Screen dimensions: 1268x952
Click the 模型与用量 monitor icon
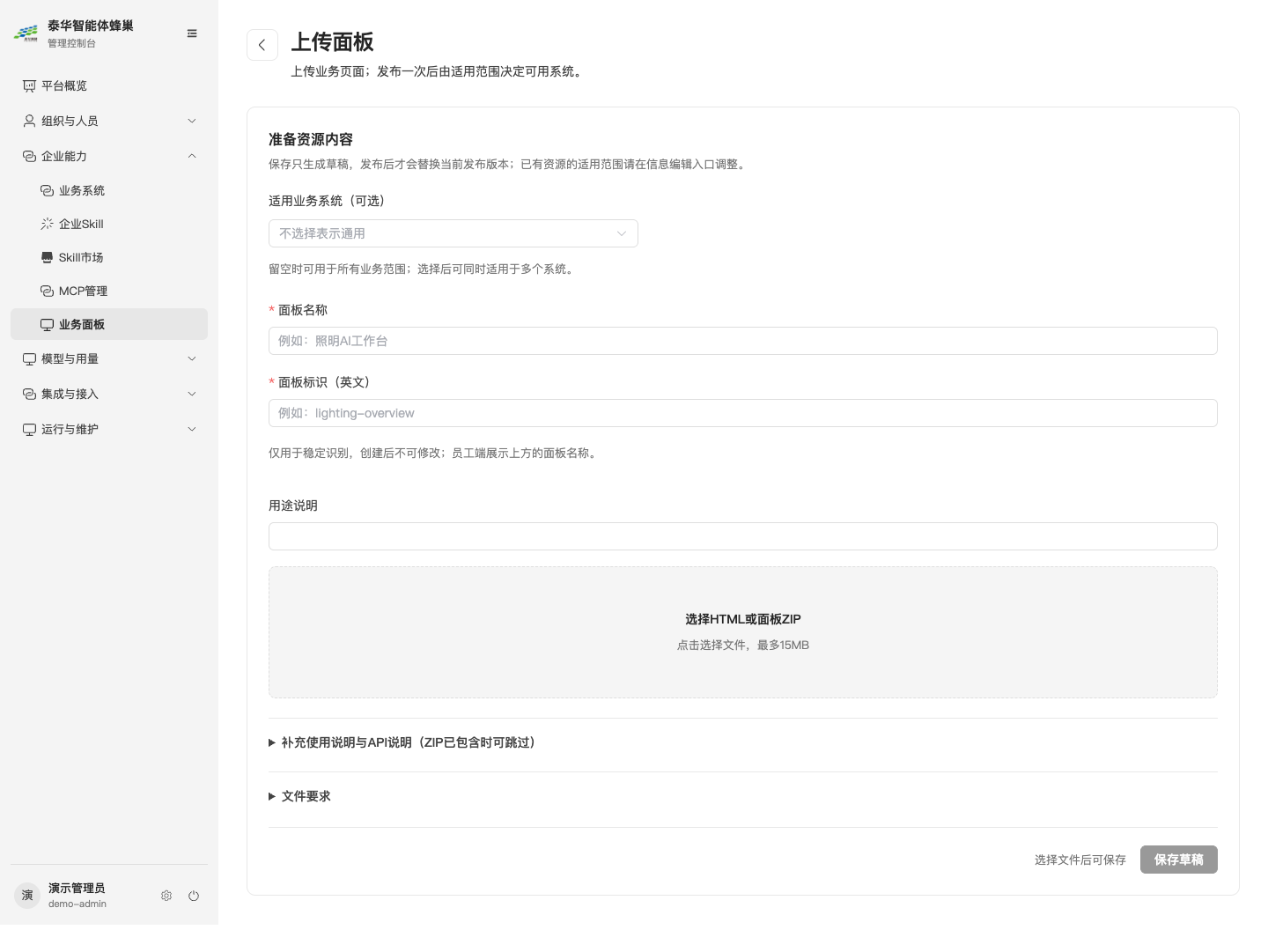(x=29, y=358)
